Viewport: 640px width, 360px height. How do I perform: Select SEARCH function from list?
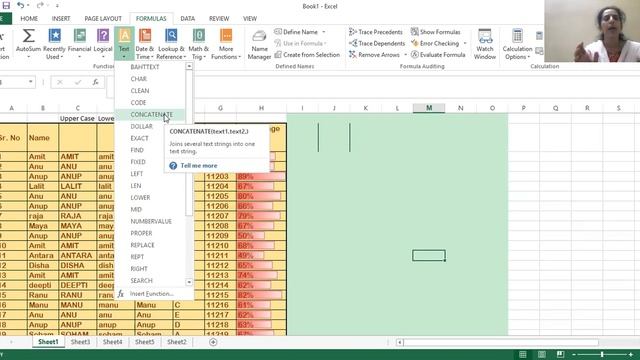click(x=150, y=281)
